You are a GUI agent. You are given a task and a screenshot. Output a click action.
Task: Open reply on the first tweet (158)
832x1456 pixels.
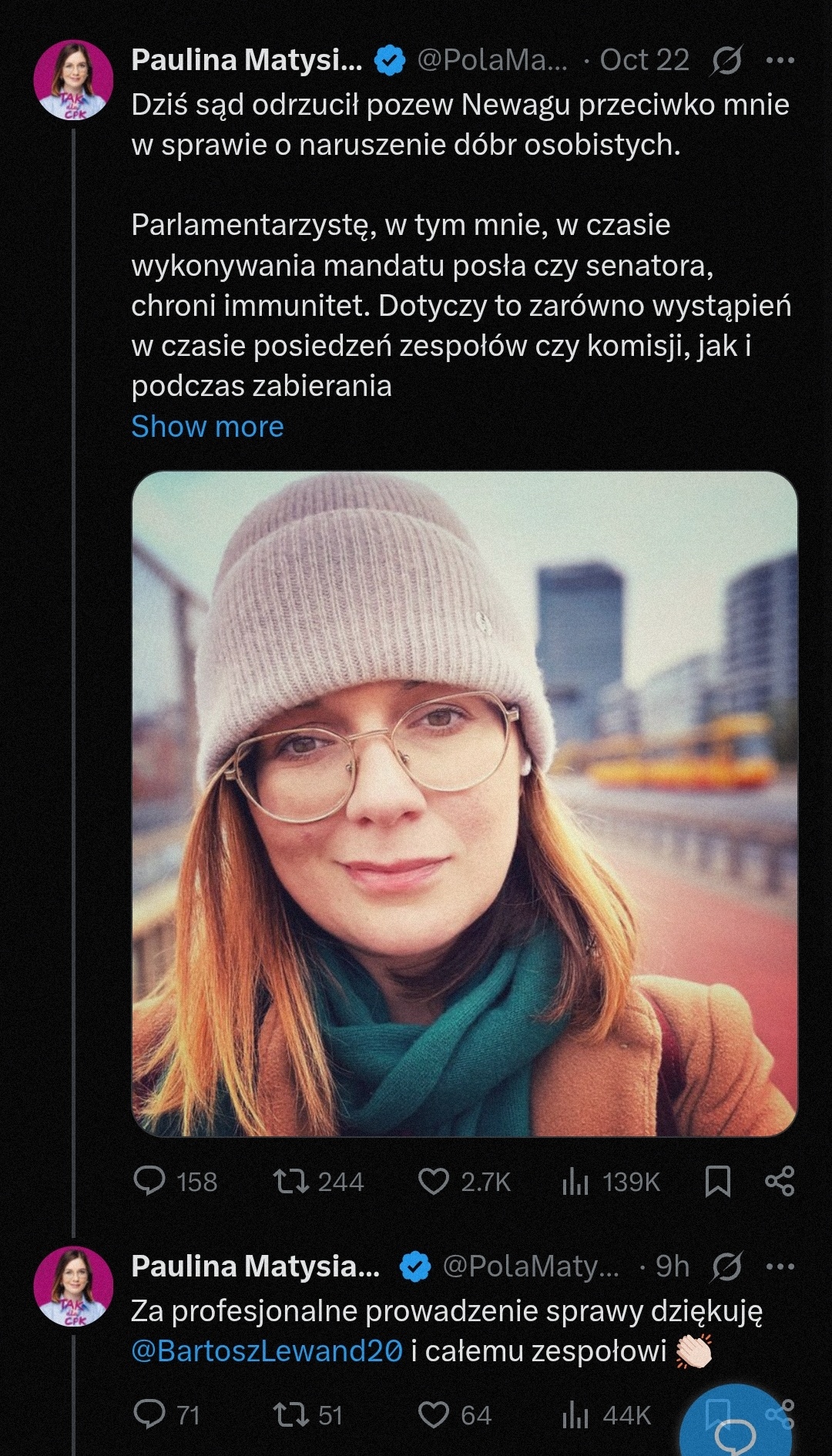(x=176, y=1181)
